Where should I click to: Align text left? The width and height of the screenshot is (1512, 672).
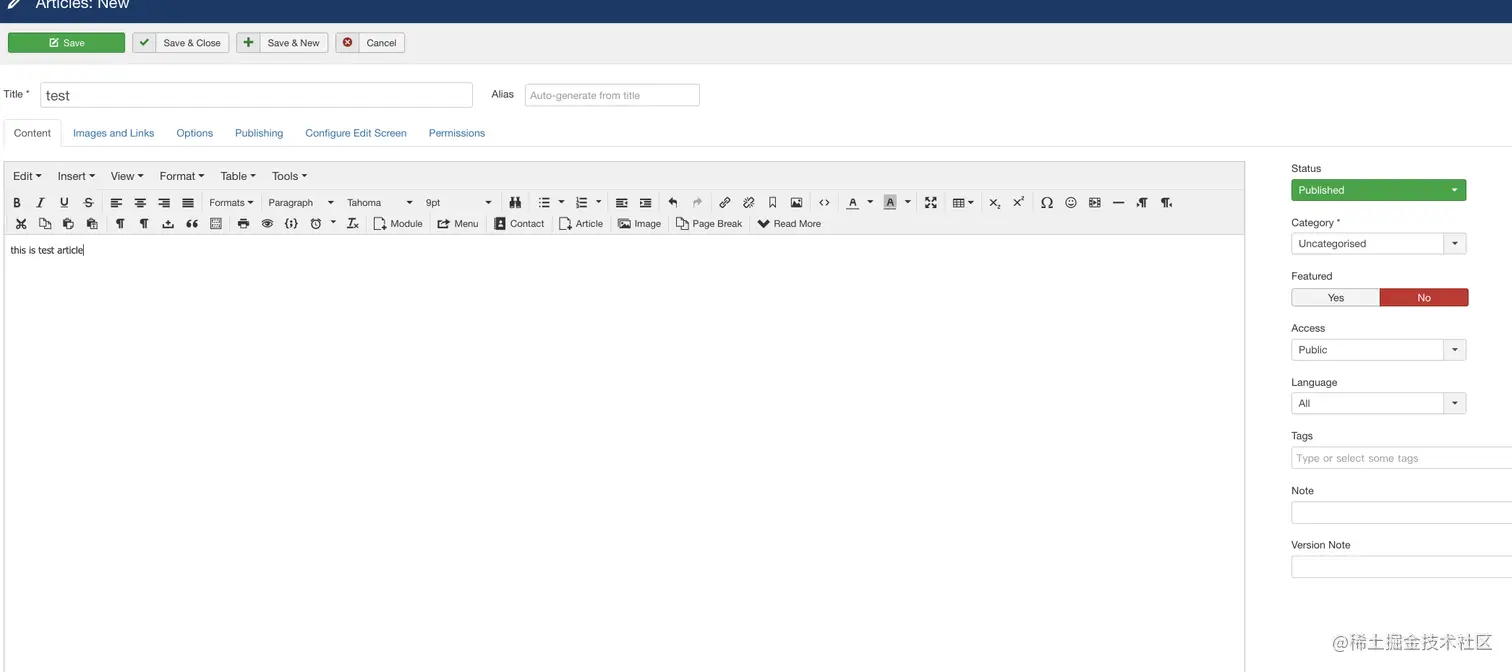[x=117, y=203]
